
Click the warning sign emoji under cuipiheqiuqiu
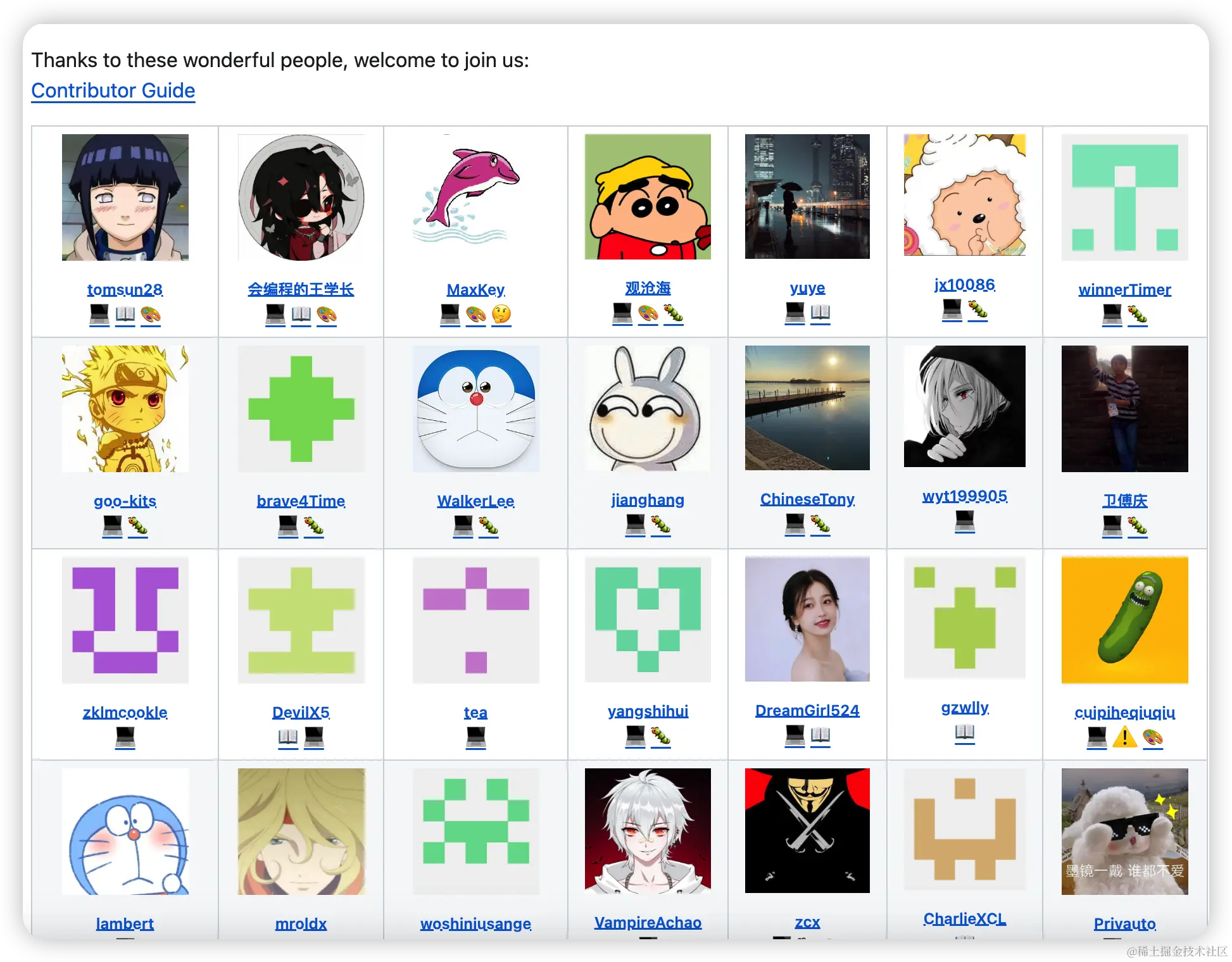pyautogui.click(x=1124, y=737)
